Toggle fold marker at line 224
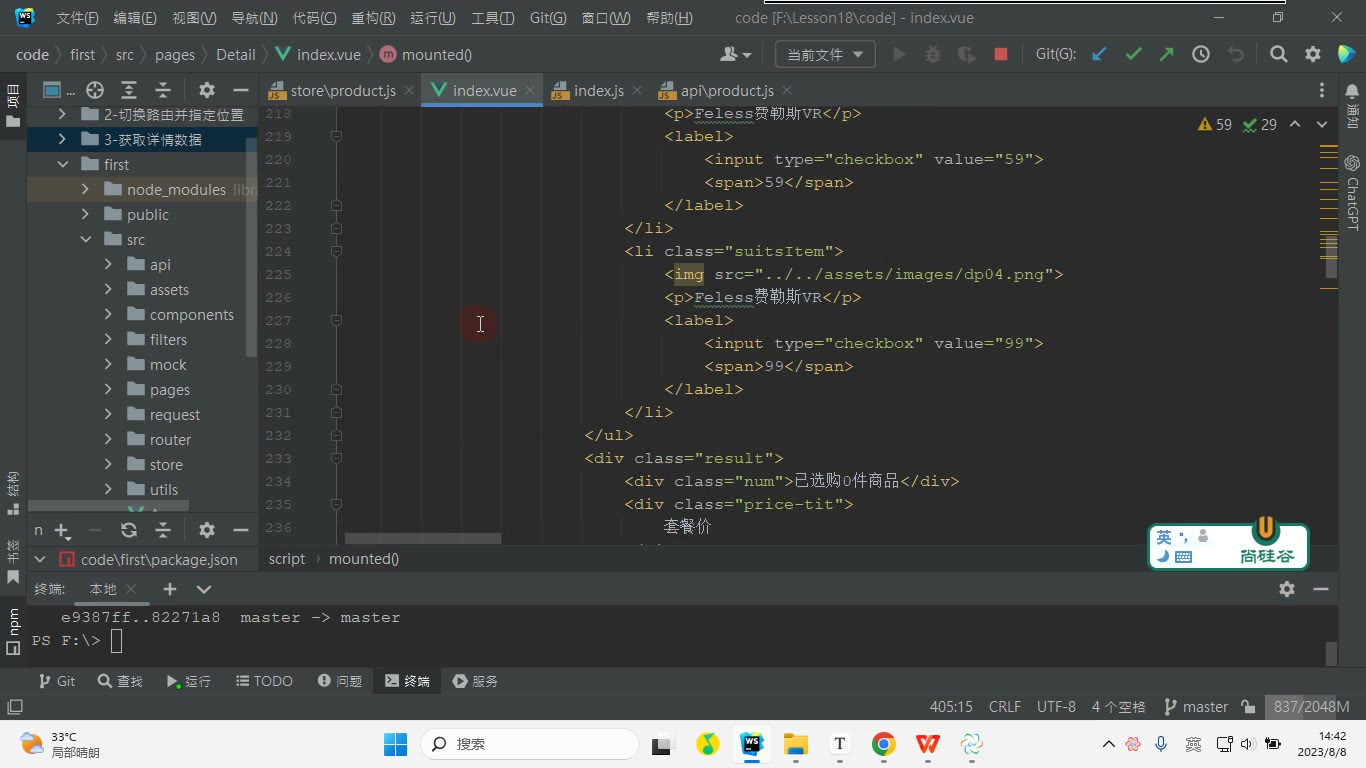Screen dimensions: 1366x768 click(336, 251)
